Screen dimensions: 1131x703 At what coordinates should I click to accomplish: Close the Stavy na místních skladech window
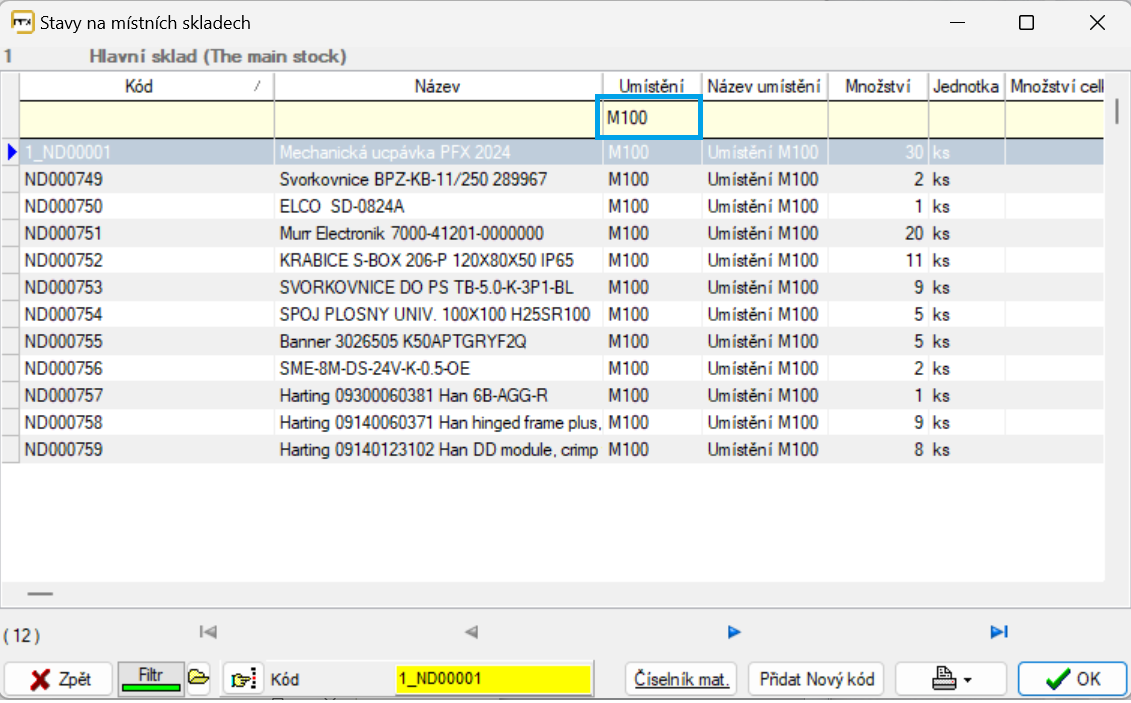tap(1096, 22)
